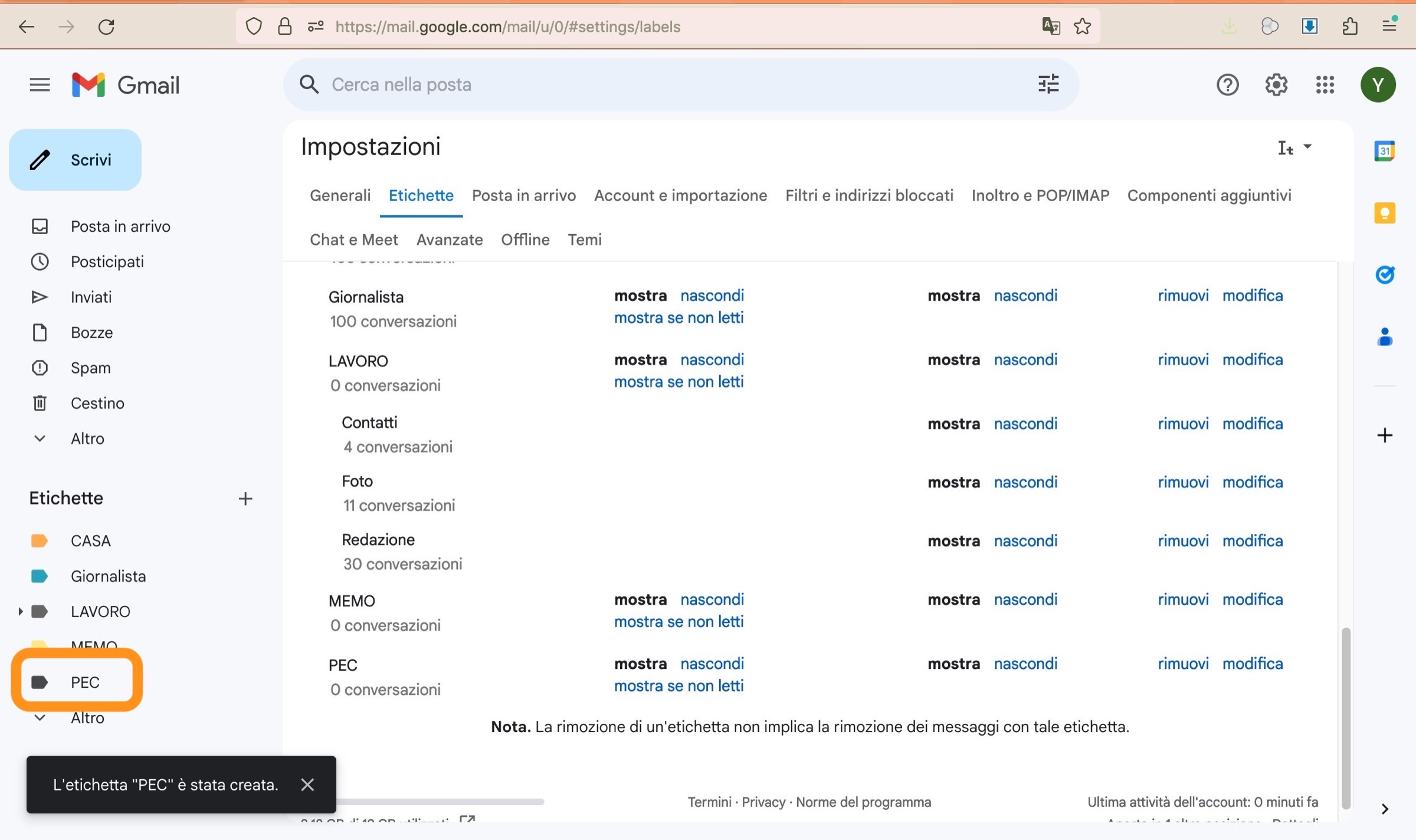Hide Foto label in message list
Viewport: 1416px width, 840px height.
click(1025, 482)
